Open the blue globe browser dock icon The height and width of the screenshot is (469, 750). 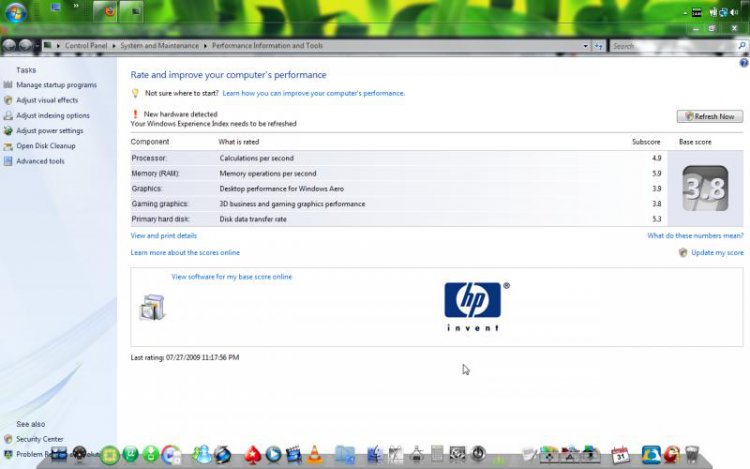point(651,455)
